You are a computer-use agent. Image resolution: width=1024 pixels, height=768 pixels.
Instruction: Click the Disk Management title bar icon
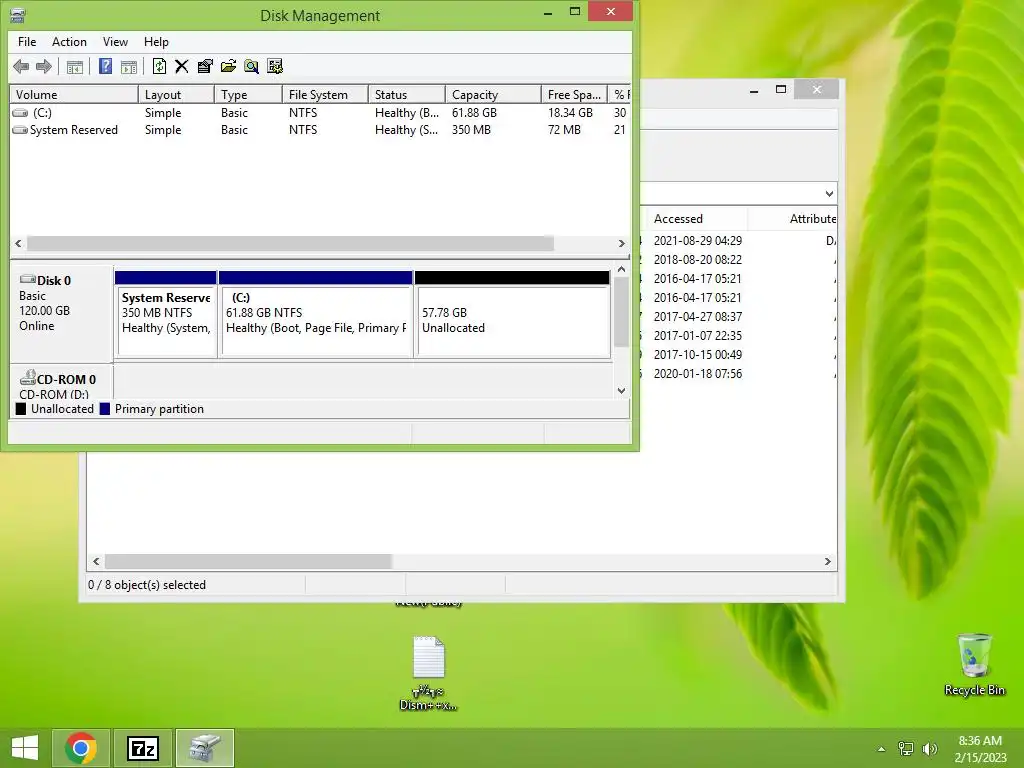pos(18,15)
